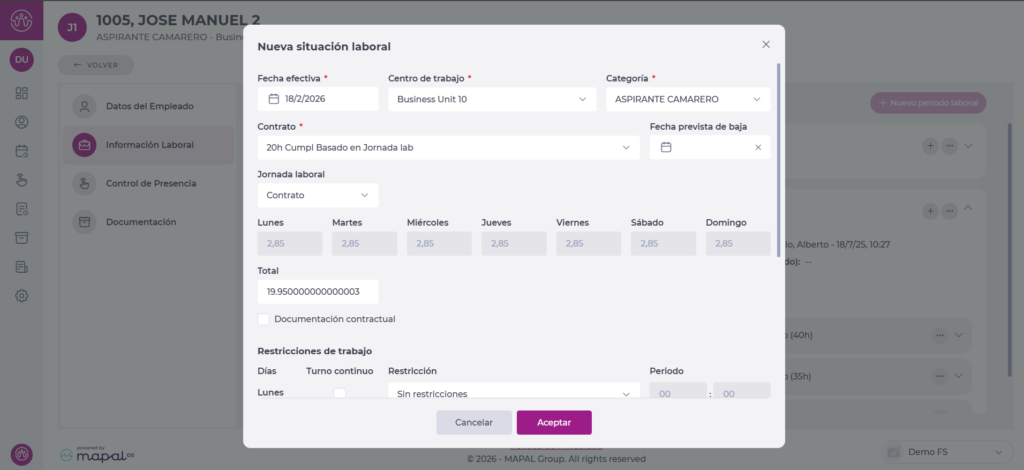Image resolution: width=1024 pixels, height=470 pixels.
Task: Close the Nueva situación laboral dialog
Action: point(766,45)
